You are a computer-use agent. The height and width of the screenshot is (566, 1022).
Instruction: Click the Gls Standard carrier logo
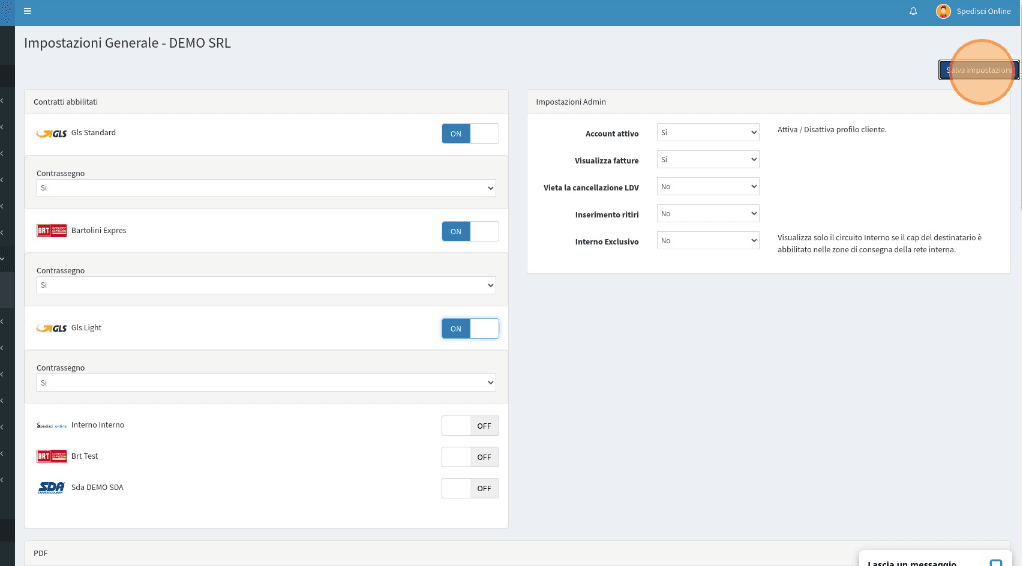51,133
